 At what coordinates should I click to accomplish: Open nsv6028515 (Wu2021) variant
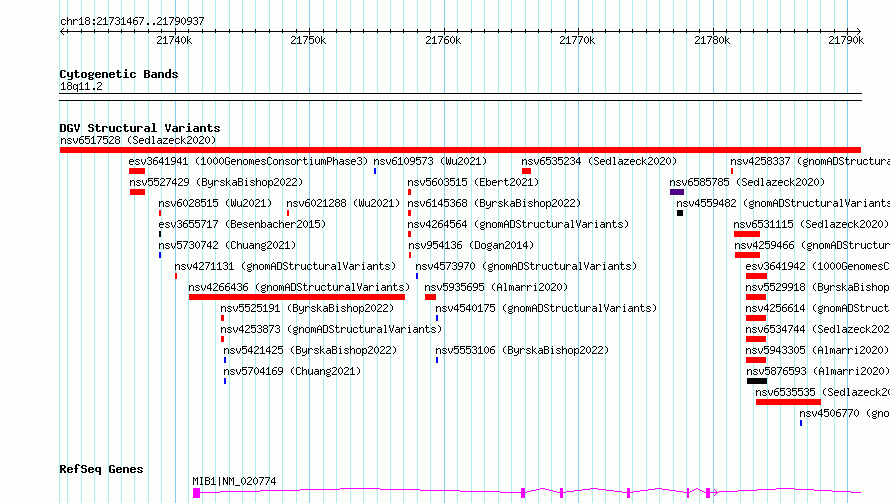coord(215,203)
